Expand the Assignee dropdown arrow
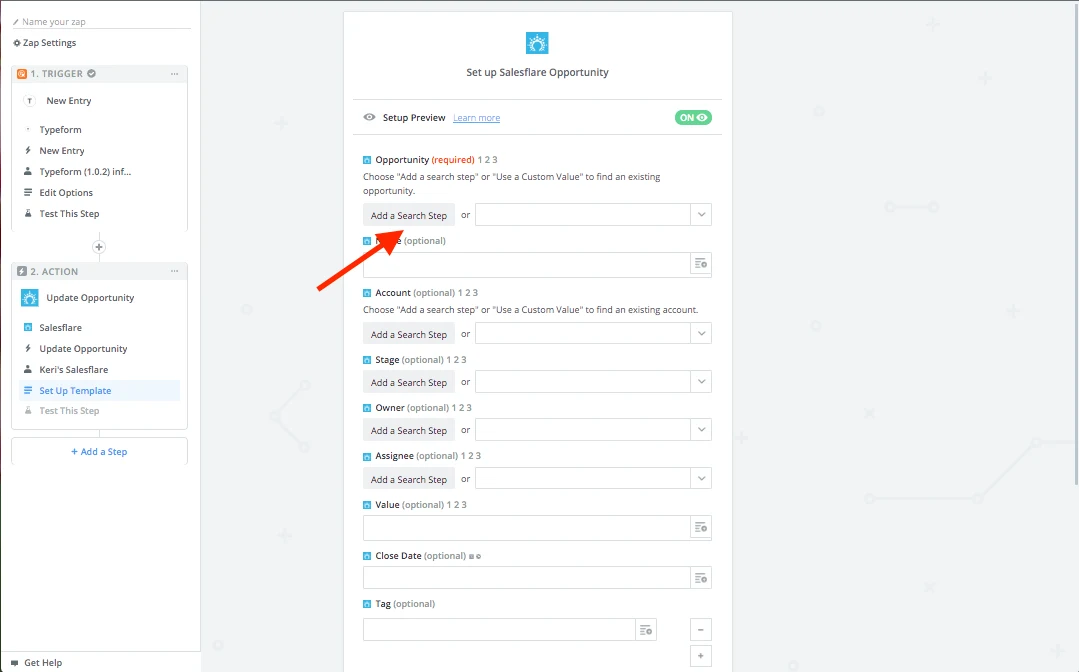Image resolution: width=1079 pixels, height=672 pixels. click(701, 478)
